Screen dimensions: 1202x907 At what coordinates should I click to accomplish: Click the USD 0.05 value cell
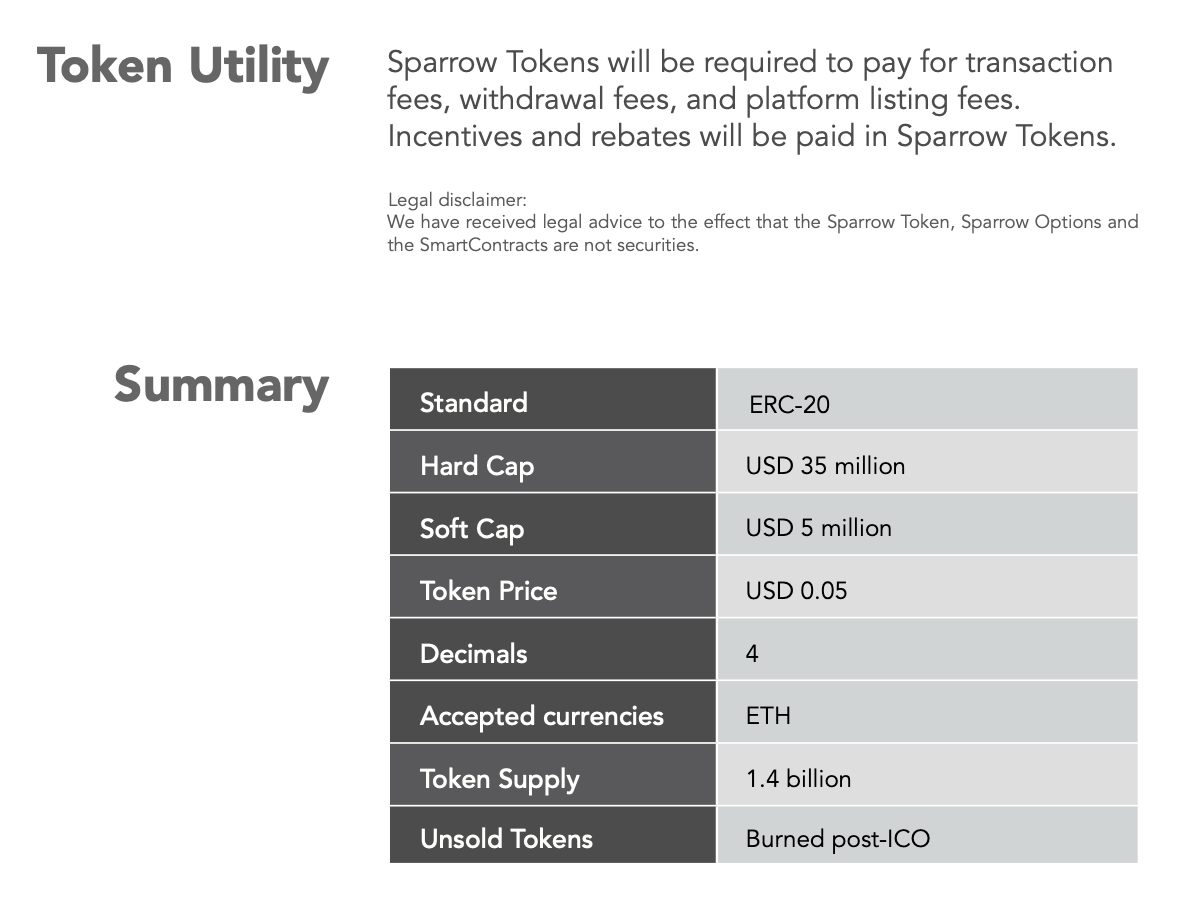tap(927, 587)
